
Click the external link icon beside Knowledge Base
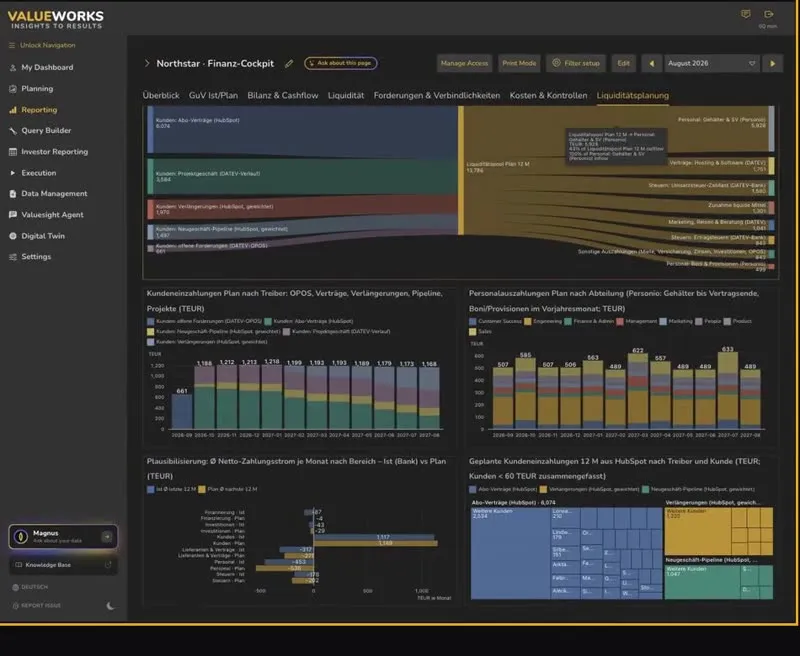[108, 565]
